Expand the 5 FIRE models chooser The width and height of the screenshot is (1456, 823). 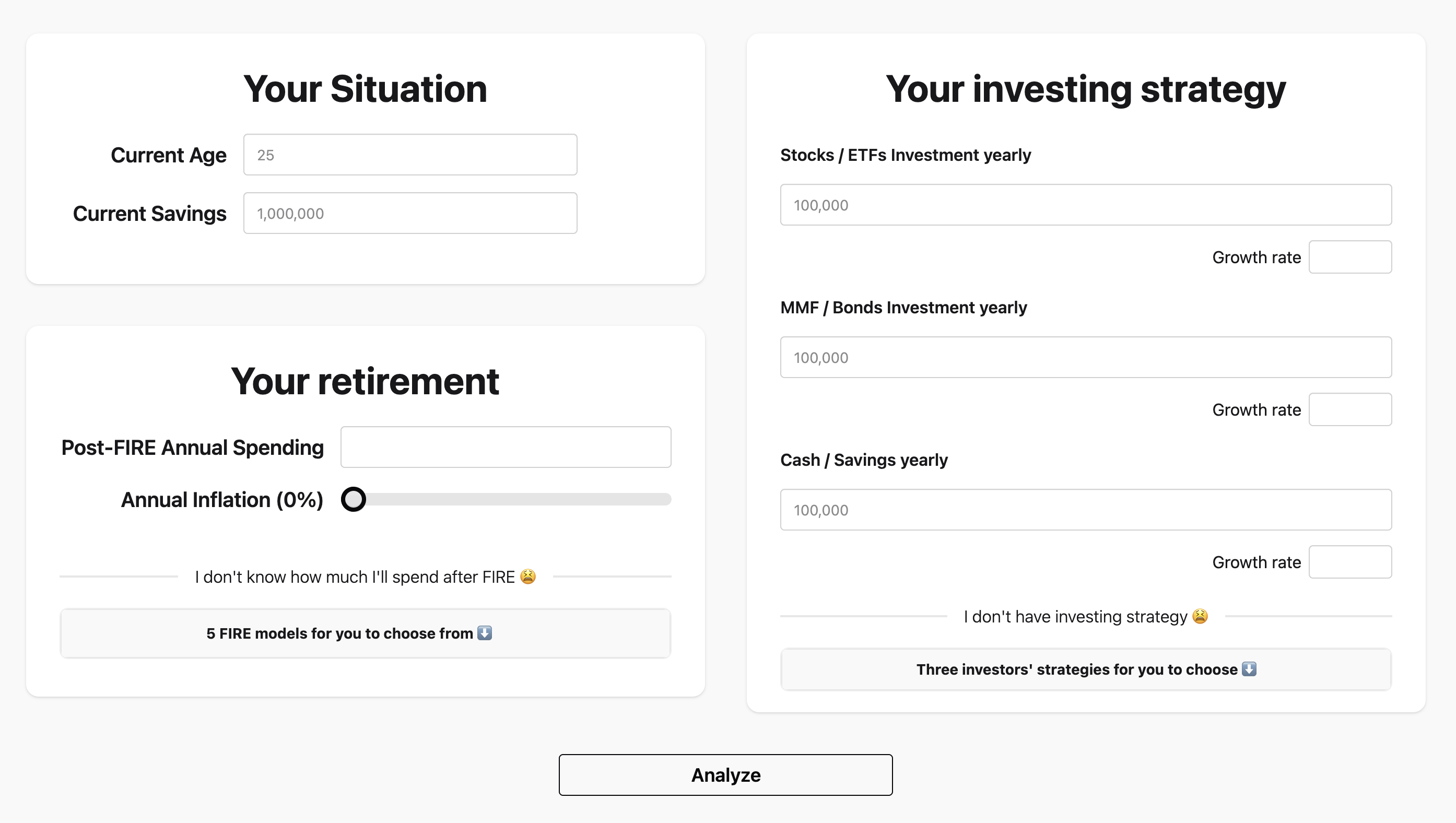pyautogui.click(x=365, y=633)
